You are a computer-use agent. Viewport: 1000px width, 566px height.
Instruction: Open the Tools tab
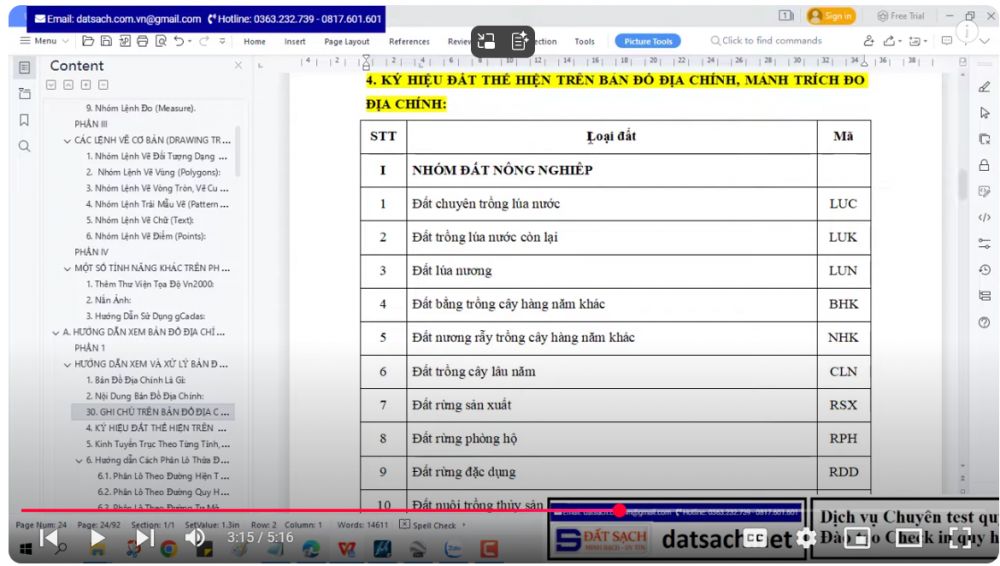584,41
